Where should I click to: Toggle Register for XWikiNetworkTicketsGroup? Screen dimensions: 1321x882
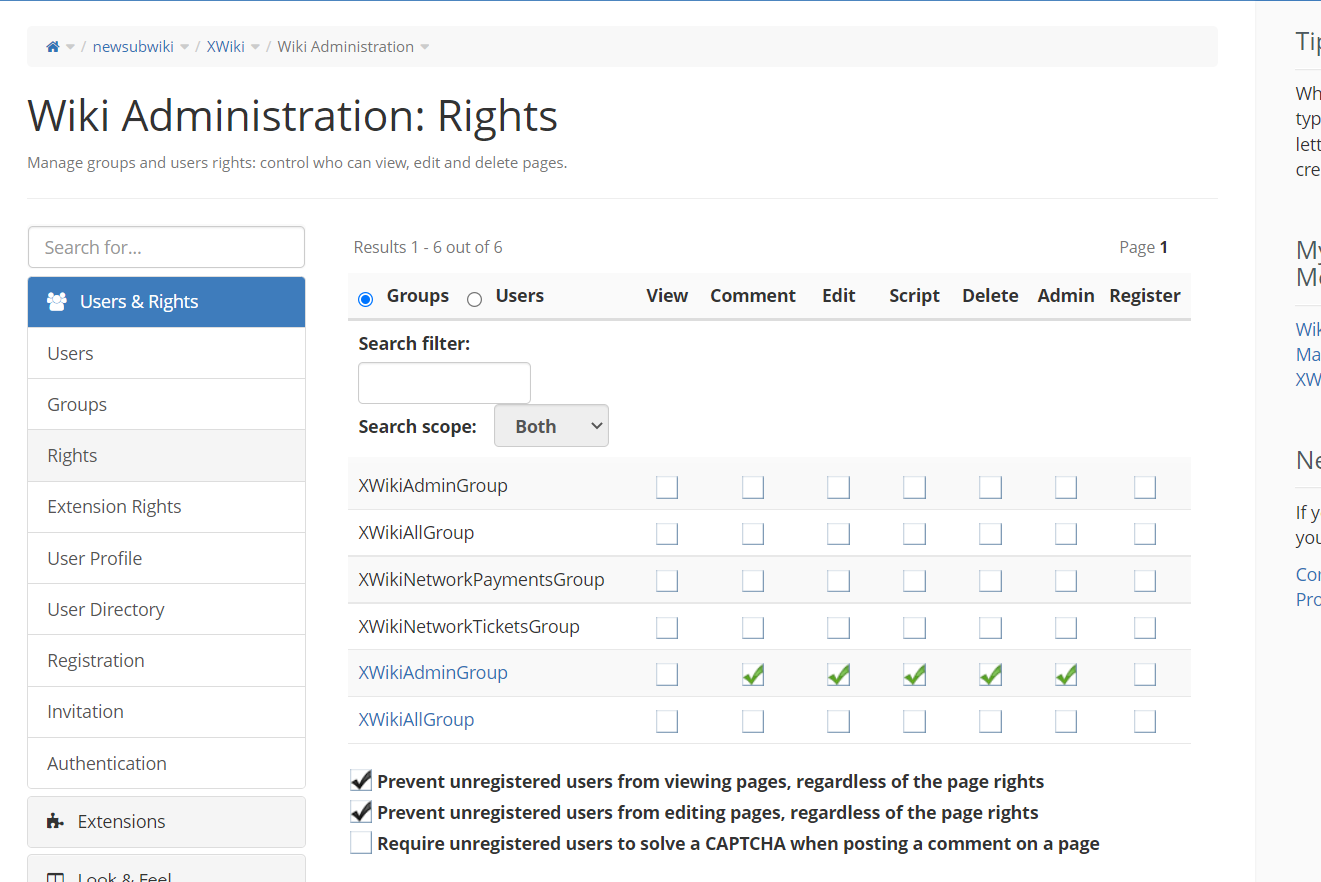coord(1145,627)
